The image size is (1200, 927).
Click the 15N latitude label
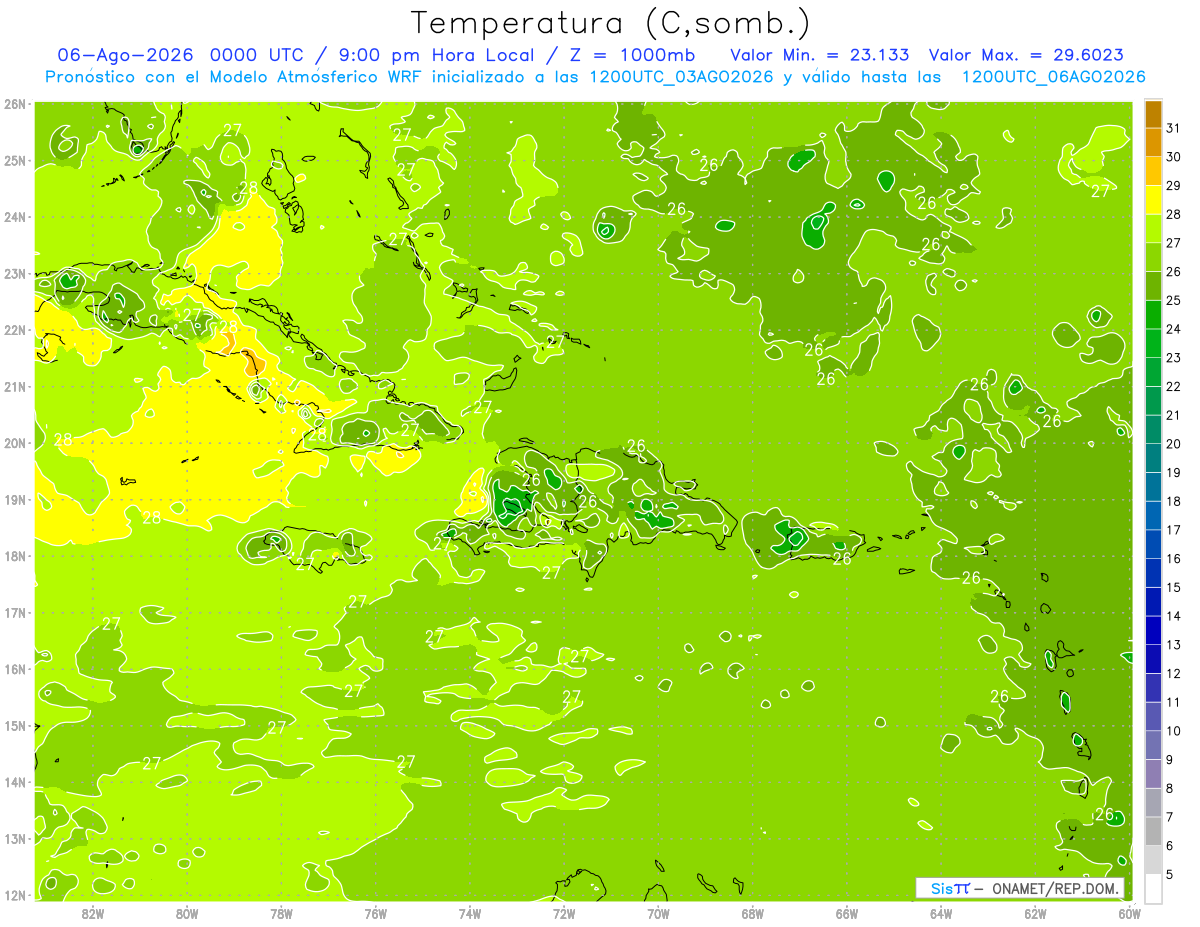[x=16, y=726]
